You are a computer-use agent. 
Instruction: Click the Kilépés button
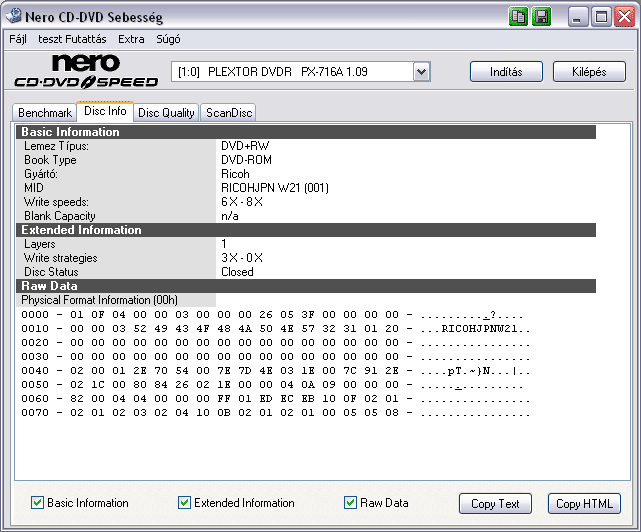click(x=589, y=72)
